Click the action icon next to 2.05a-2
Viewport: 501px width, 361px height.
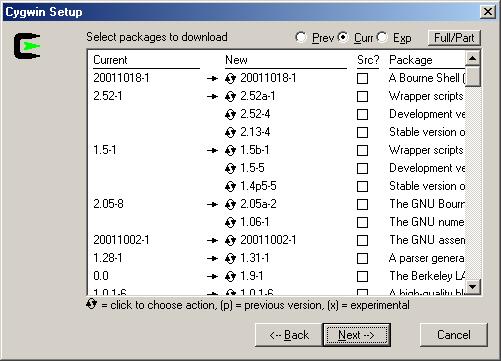pyautogui.click(x=230, y=205)
